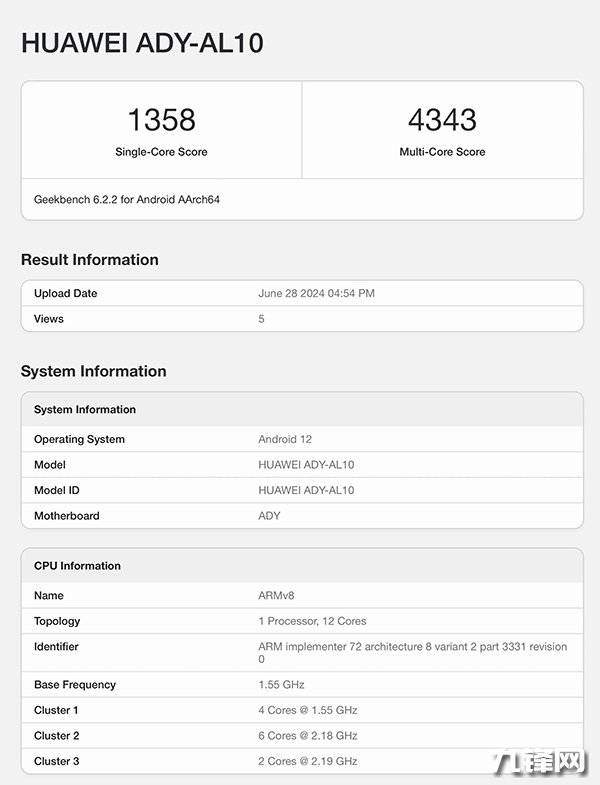This screenshot has height=785, width=600.
Task: Click the System Information section heading
Action: [93, 371]
